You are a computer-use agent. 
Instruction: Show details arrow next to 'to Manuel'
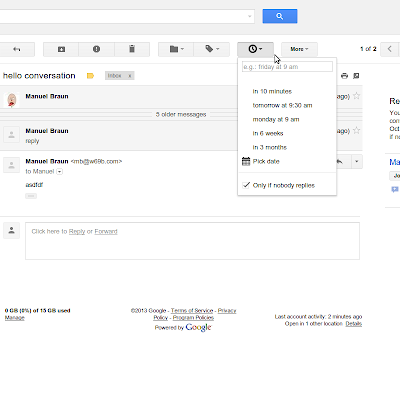(x=59, y=172)
